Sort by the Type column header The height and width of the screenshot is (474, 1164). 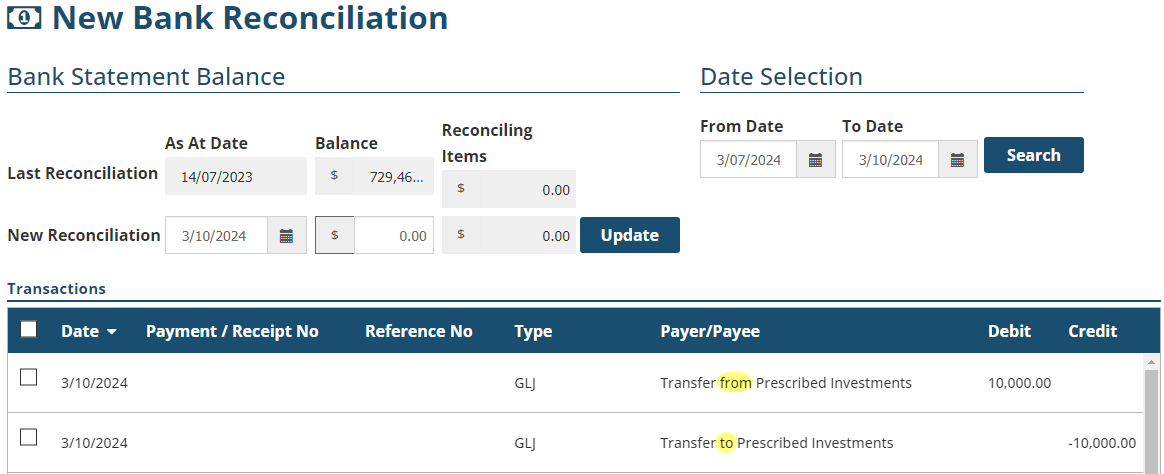click(x=533, y=332)
